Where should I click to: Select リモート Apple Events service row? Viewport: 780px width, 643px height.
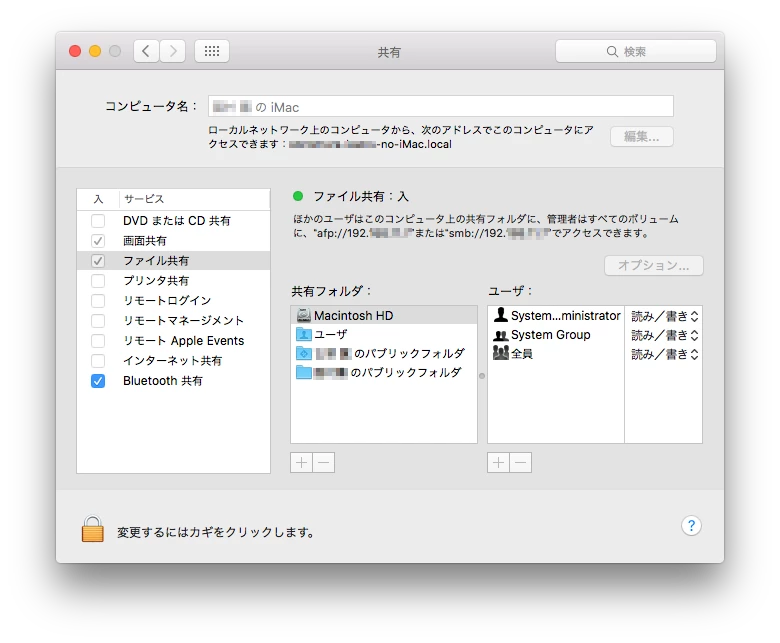[174, 341]
